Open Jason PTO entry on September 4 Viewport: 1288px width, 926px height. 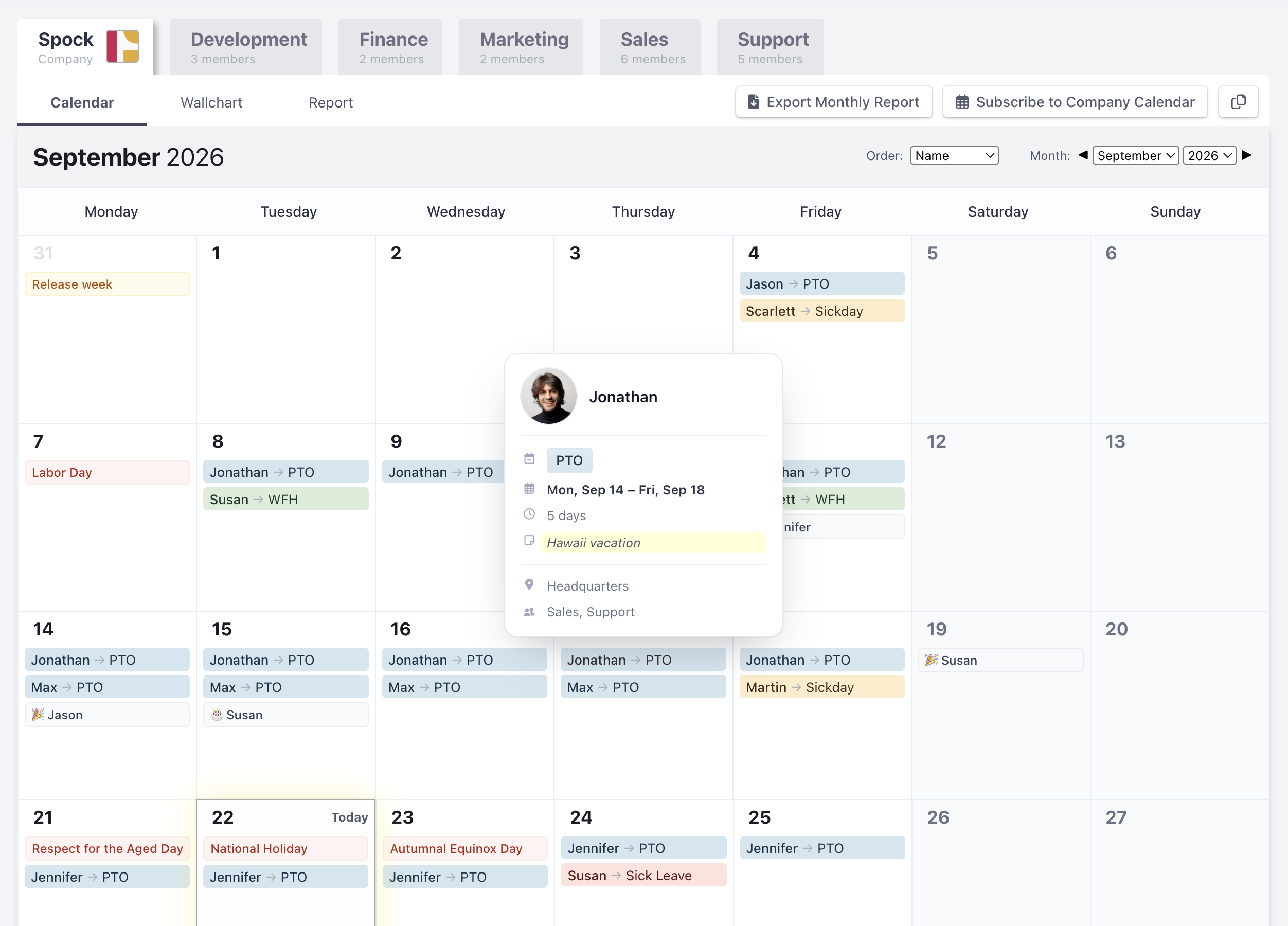[x=822, y=283]
